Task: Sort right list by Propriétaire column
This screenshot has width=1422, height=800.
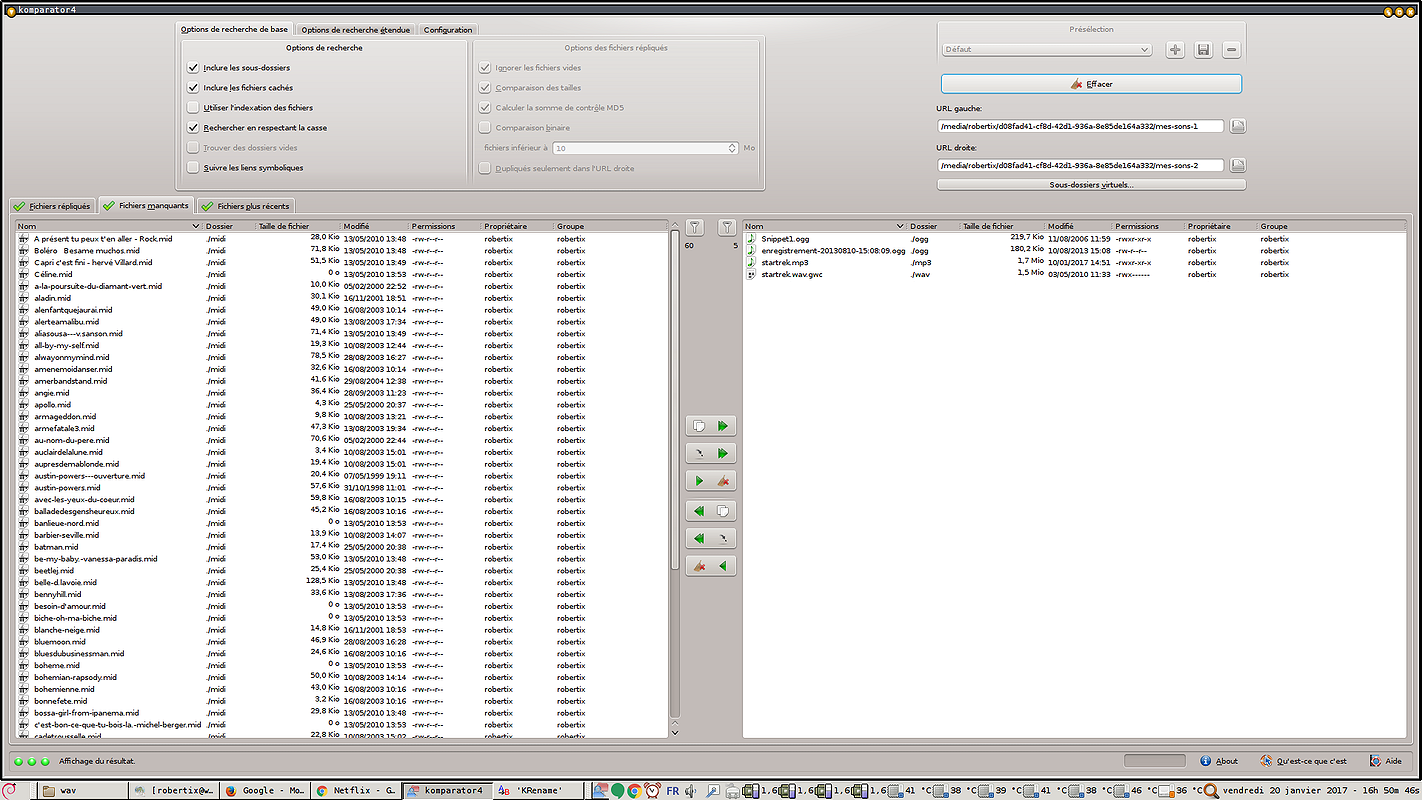Action: coord(1221,227)
